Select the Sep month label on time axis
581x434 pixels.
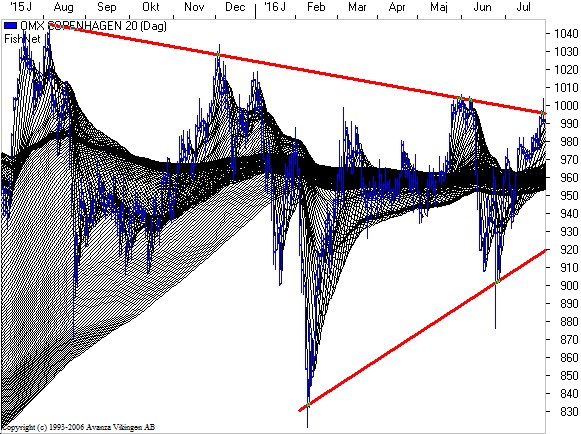[107, 7]
